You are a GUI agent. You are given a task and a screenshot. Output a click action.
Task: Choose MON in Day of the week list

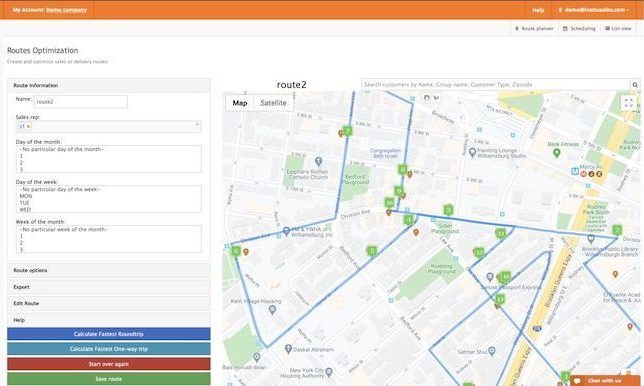pyautogui.click(x=25, y=196)
